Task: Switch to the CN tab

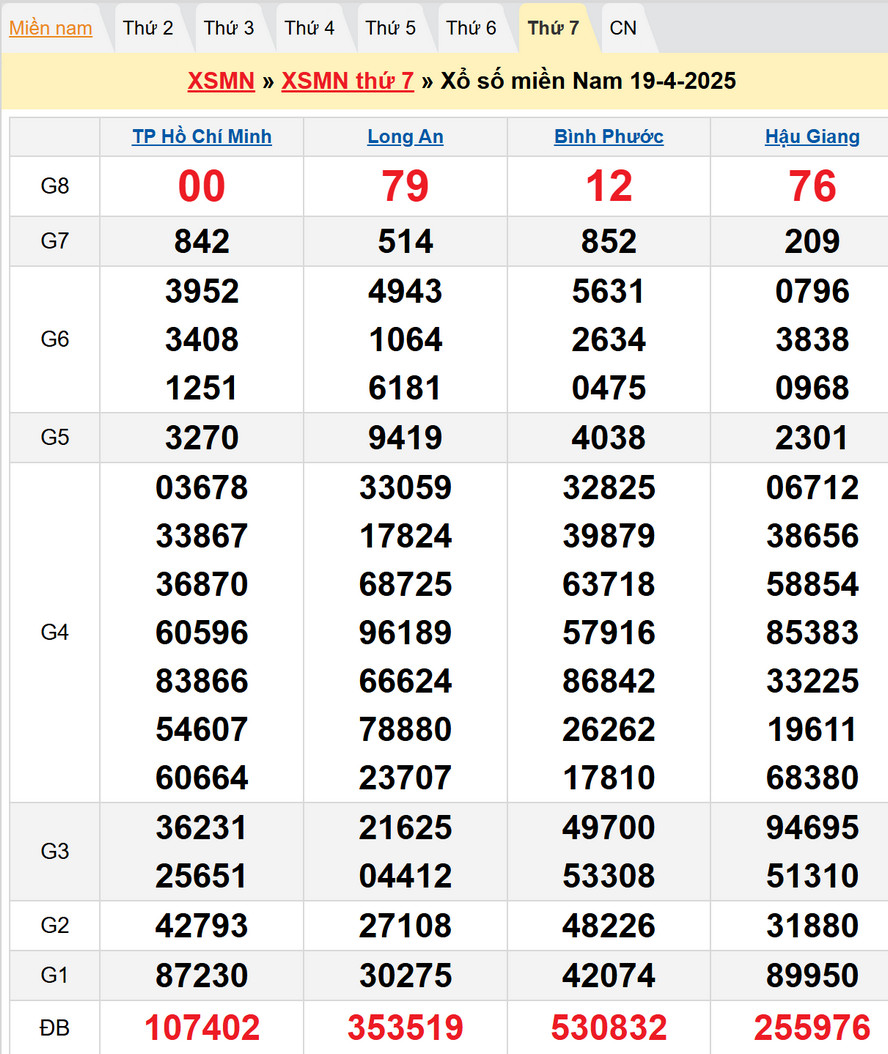Action: pos(623,28)
